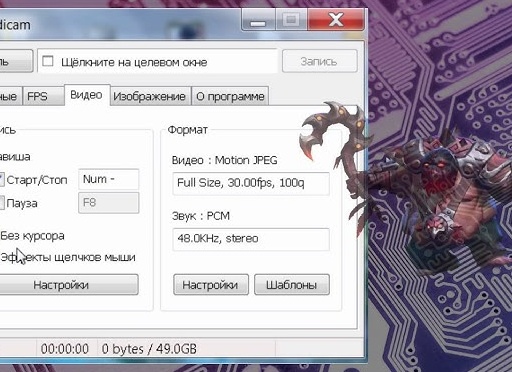This screenshot has width=512, height=372.
Task: Toggle the Пауза hotkey checkbox
Action: point(1,203)
